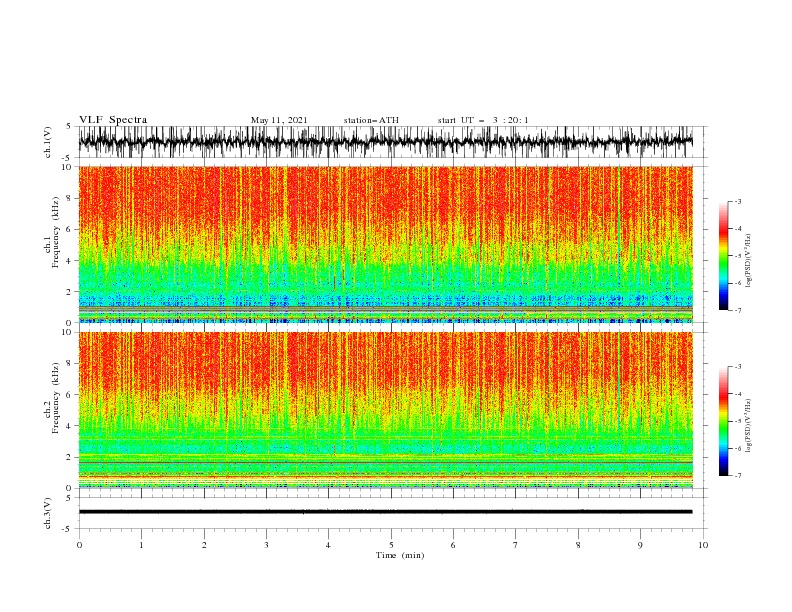Viewport: 792px width, 612px height.
Task: Click the "ch.3(V)" axis label
Action: [x=48, y=513]
